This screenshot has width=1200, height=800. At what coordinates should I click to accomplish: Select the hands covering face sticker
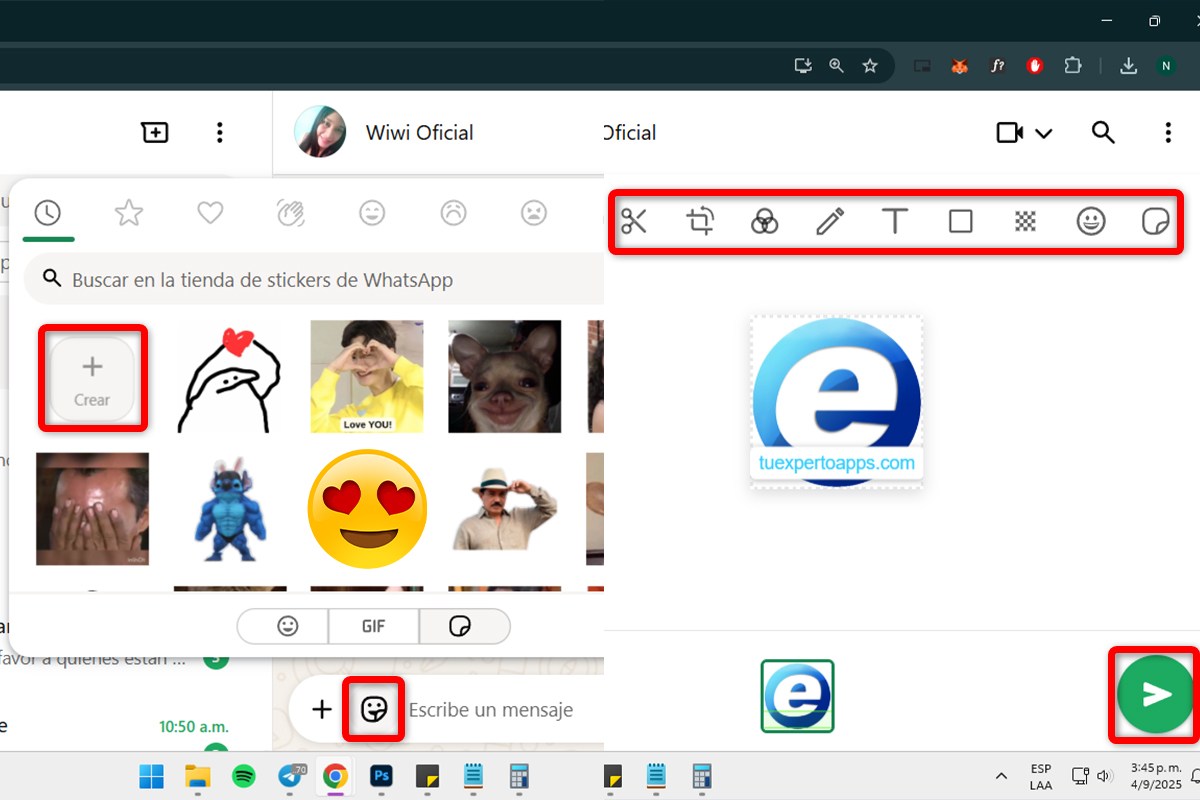(92, 509)
